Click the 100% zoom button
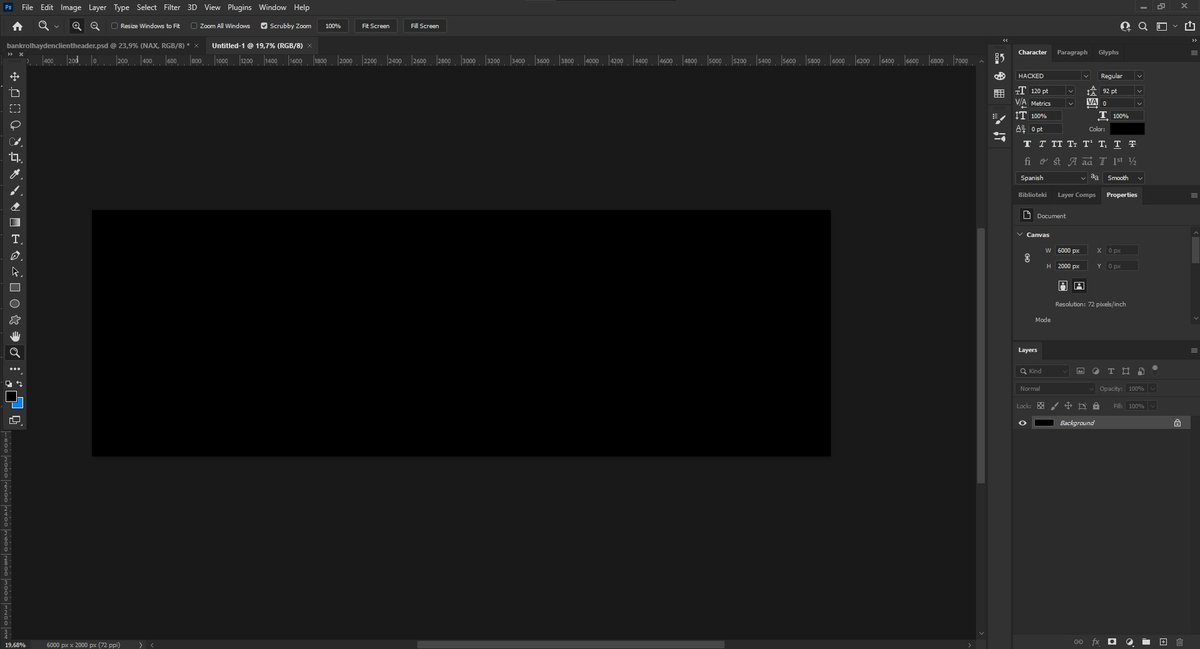1200x649 pixels. [x=333, y=26]
